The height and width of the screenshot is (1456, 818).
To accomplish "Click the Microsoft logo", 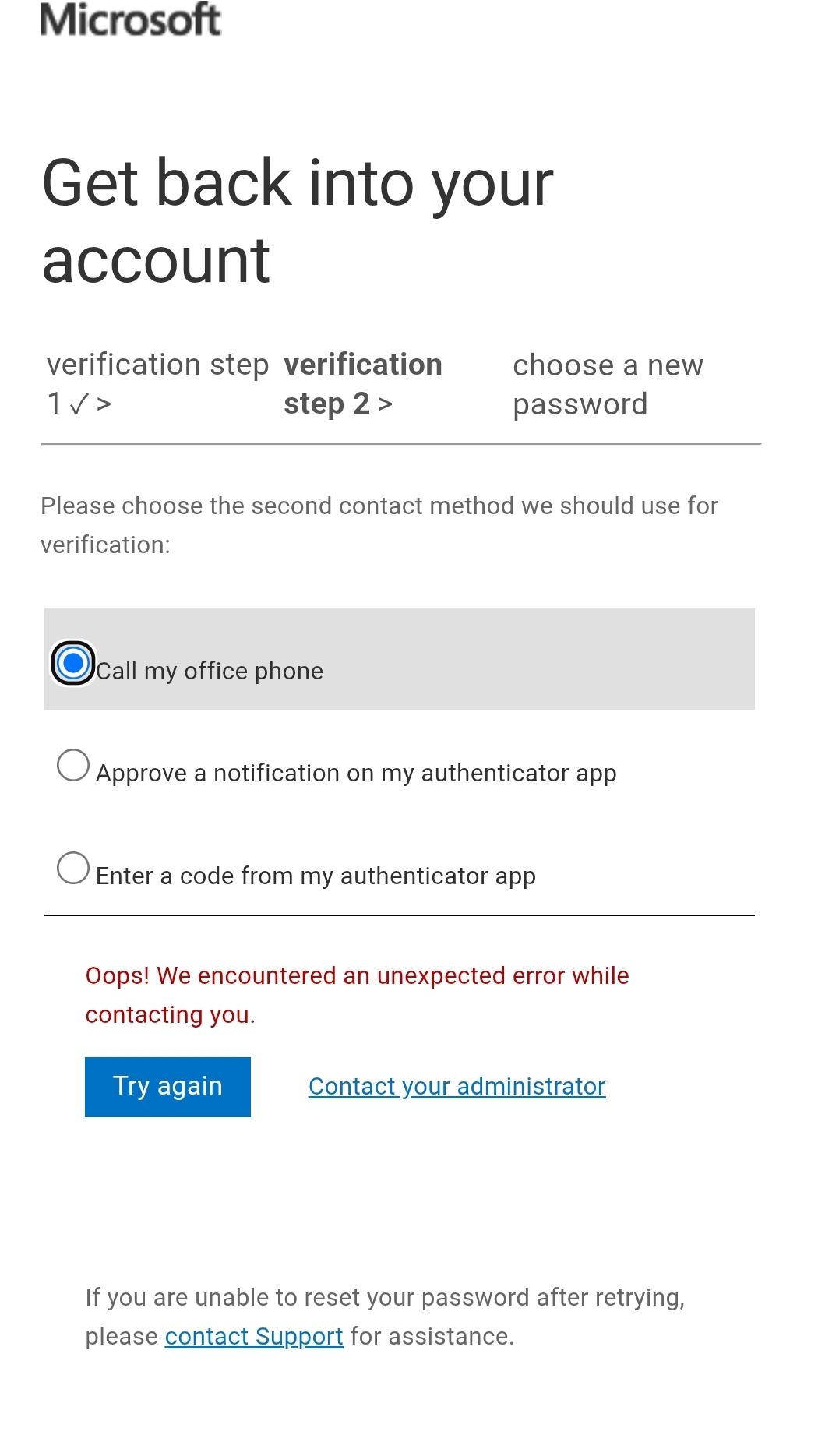I will [x=129, y=21].
